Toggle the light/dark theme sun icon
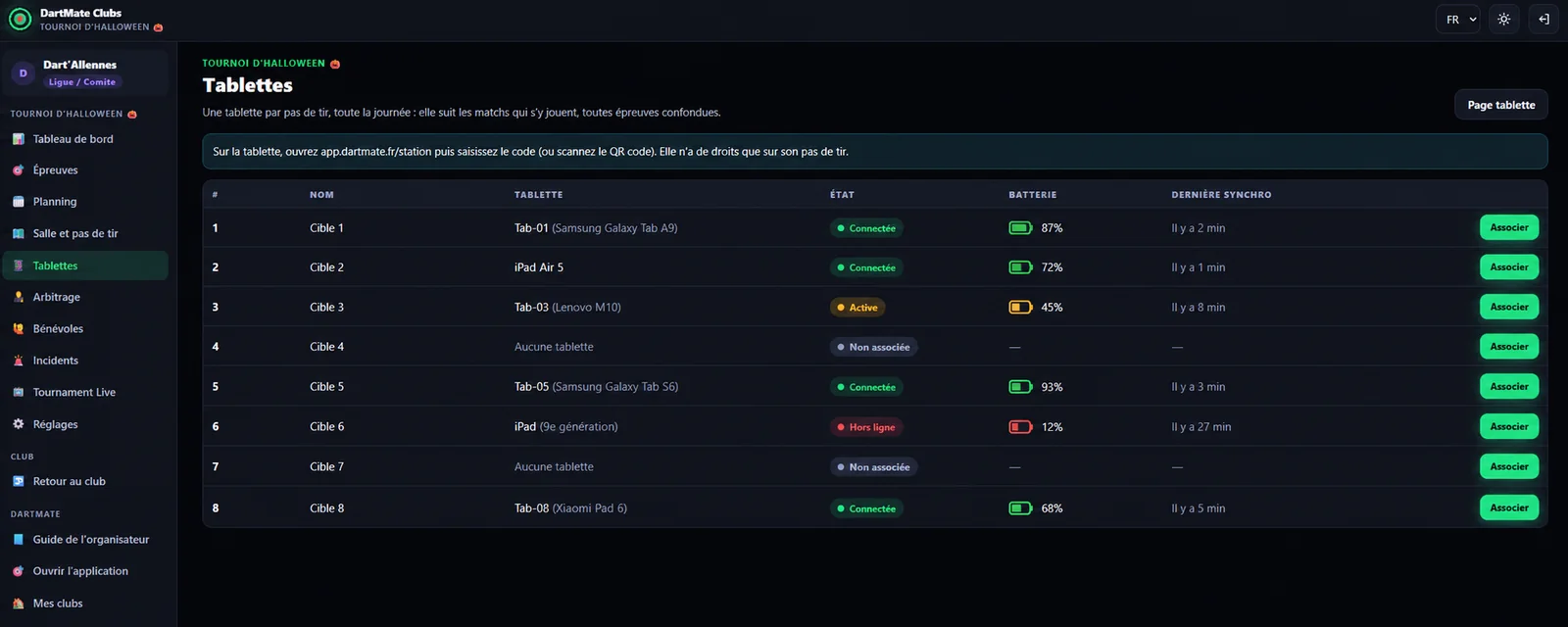 tap(1503, 20)
